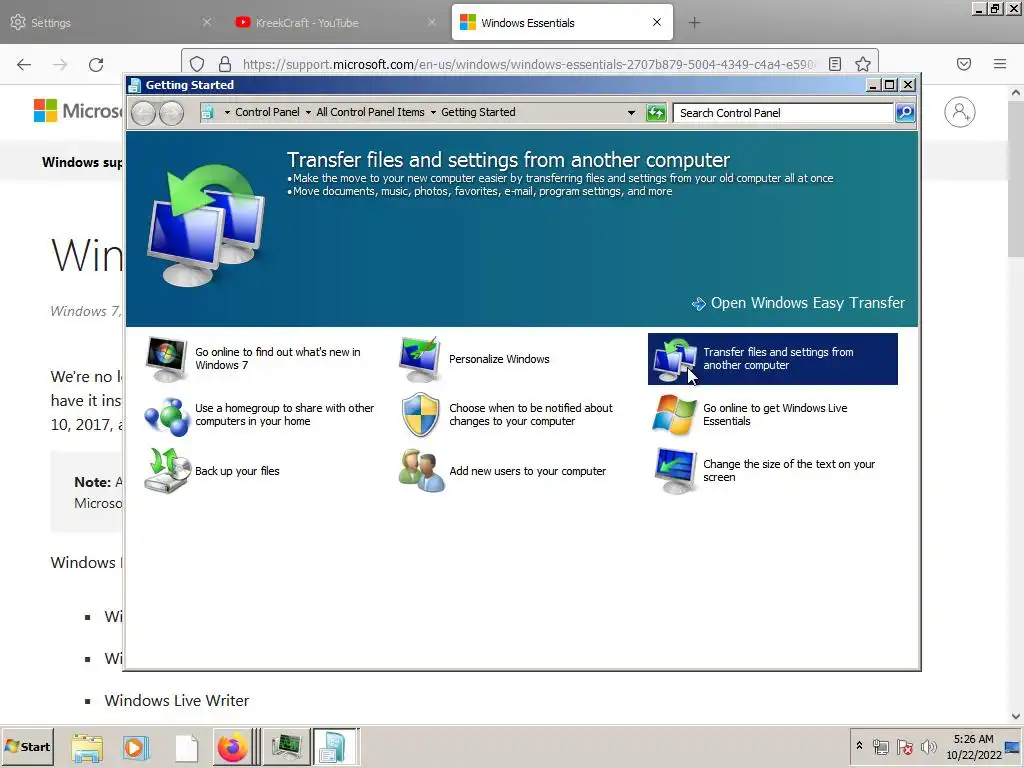The width and height of the screenshot is (1024, 768).
Task: Click Control Panel forward navigation button
Action: coord(171,114)
